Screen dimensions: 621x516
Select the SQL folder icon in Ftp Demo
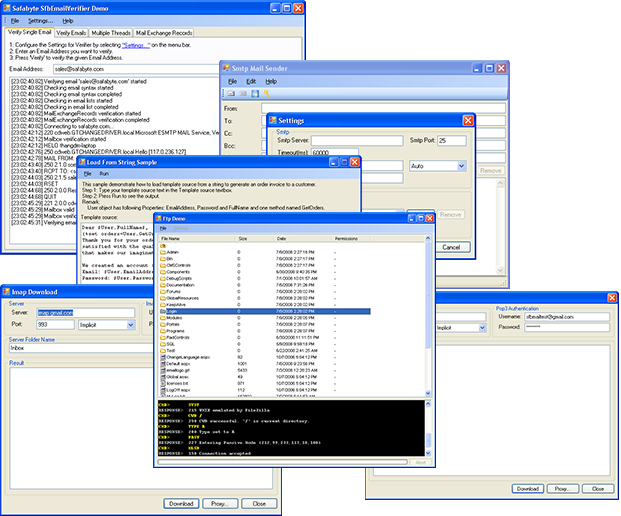tap(163, 344)
